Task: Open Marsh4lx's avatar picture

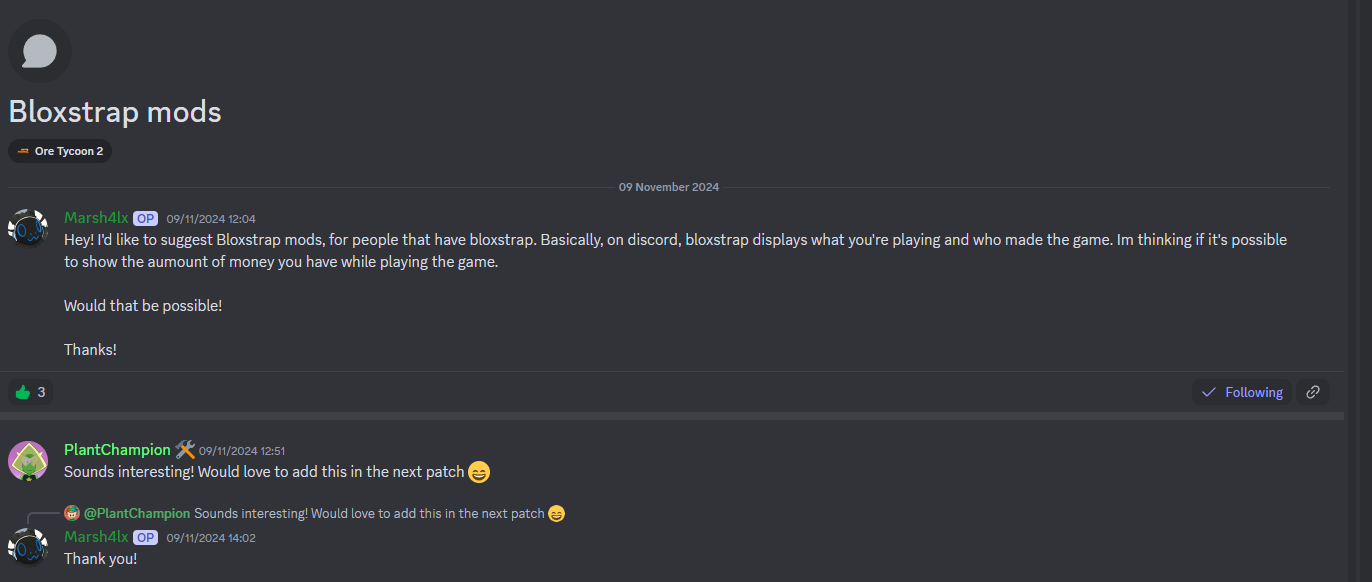Action: coord(28,228)
